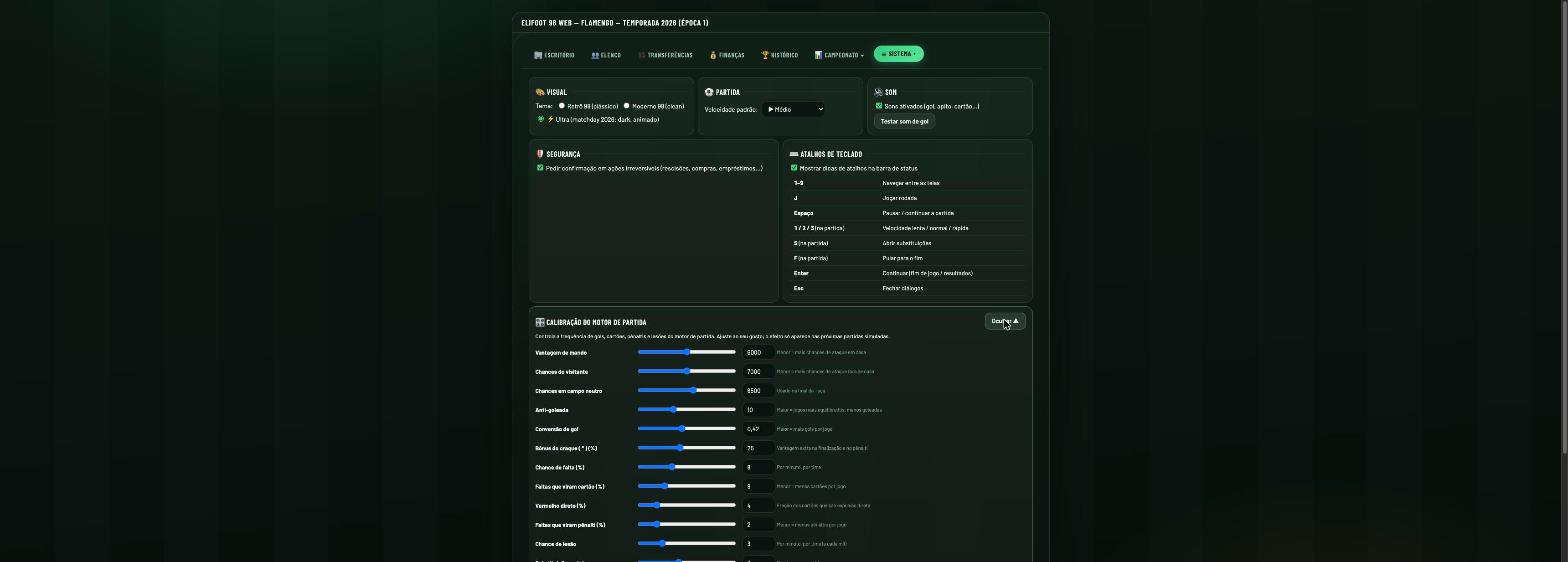
Task: Click the 'Velocidade lenta / normal / rápida' row
Action: point(908,228)
